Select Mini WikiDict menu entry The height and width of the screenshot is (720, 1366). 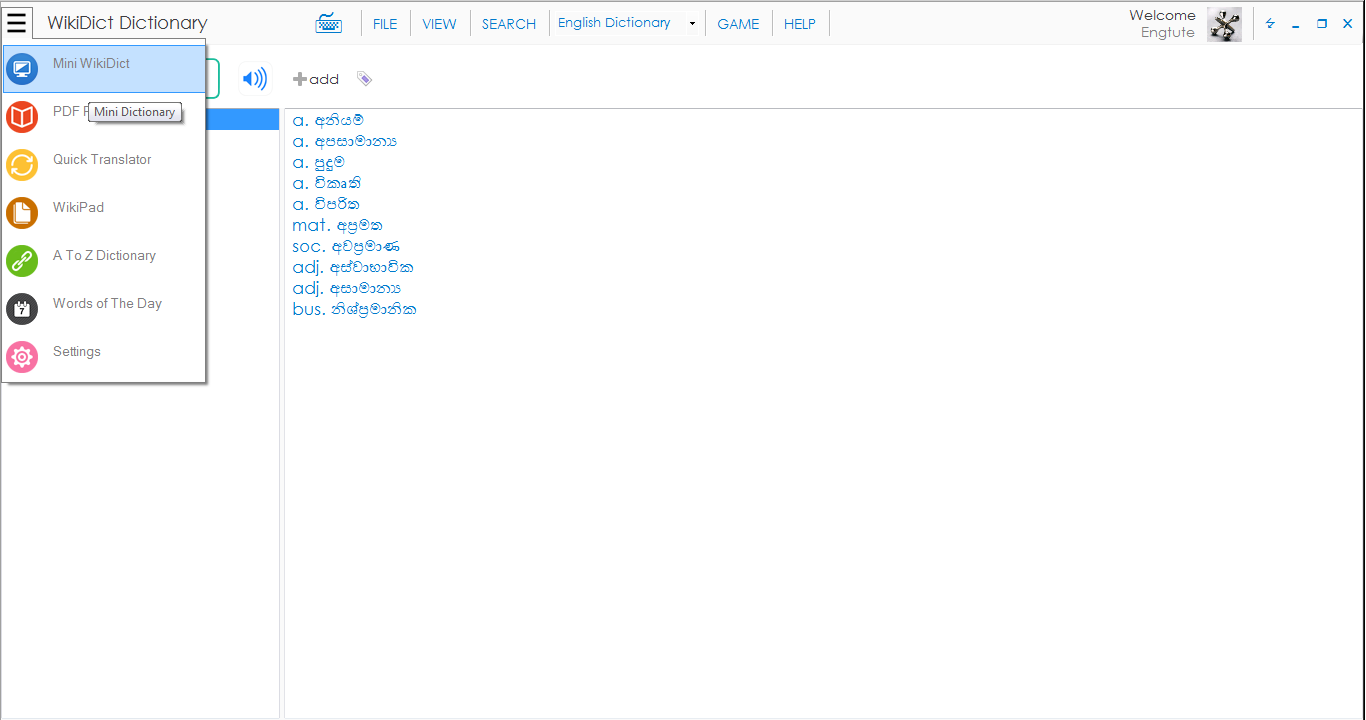pos(105,69)
